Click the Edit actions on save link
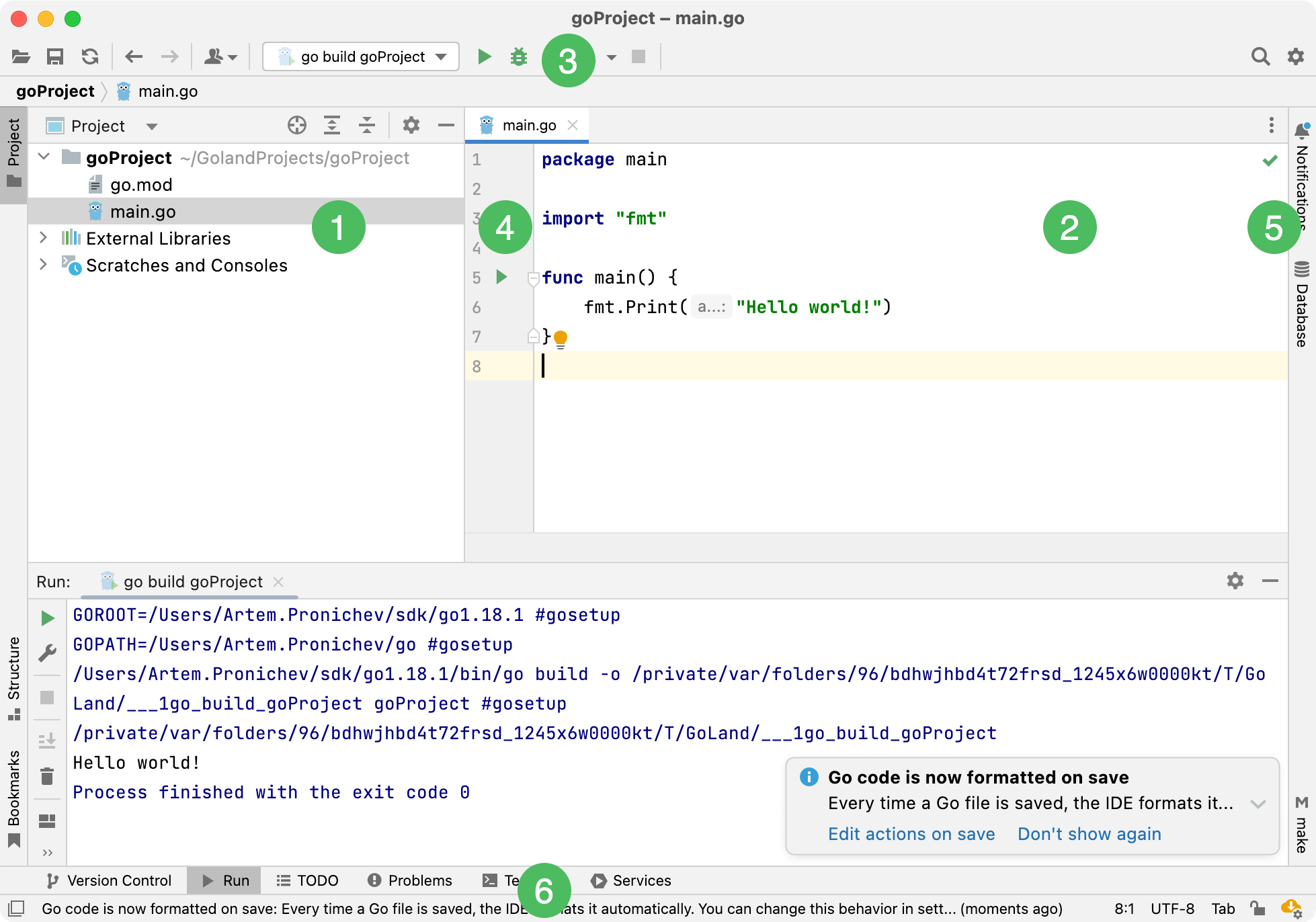1316x922 pixels. pyautogui.click(x=911, y=834)
